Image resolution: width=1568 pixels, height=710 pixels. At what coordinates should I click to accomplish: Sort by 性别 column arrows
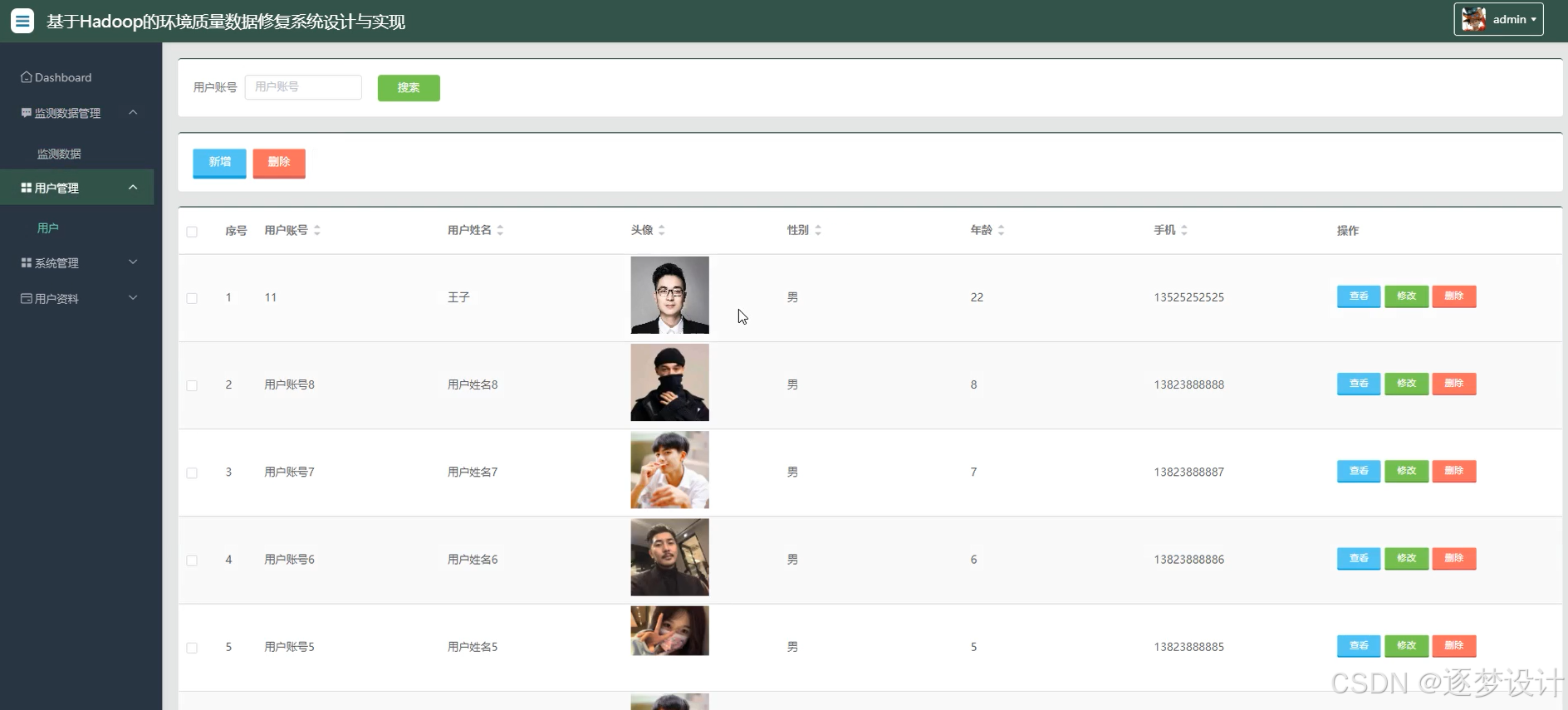click(x=817, y=230)
